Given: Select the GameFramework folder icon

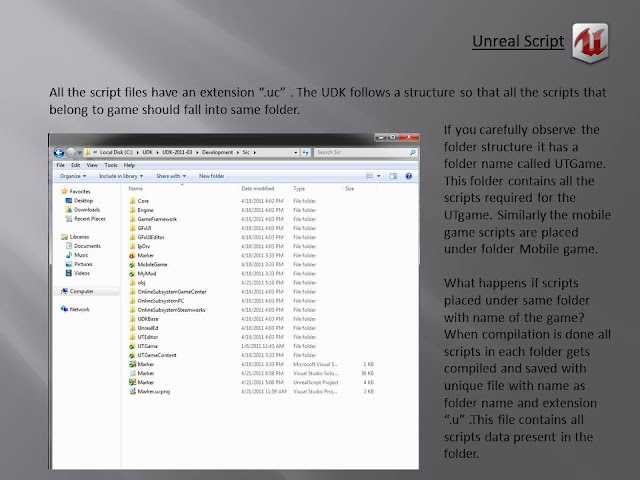Looking at the screenshot, I should pos(132,219).
